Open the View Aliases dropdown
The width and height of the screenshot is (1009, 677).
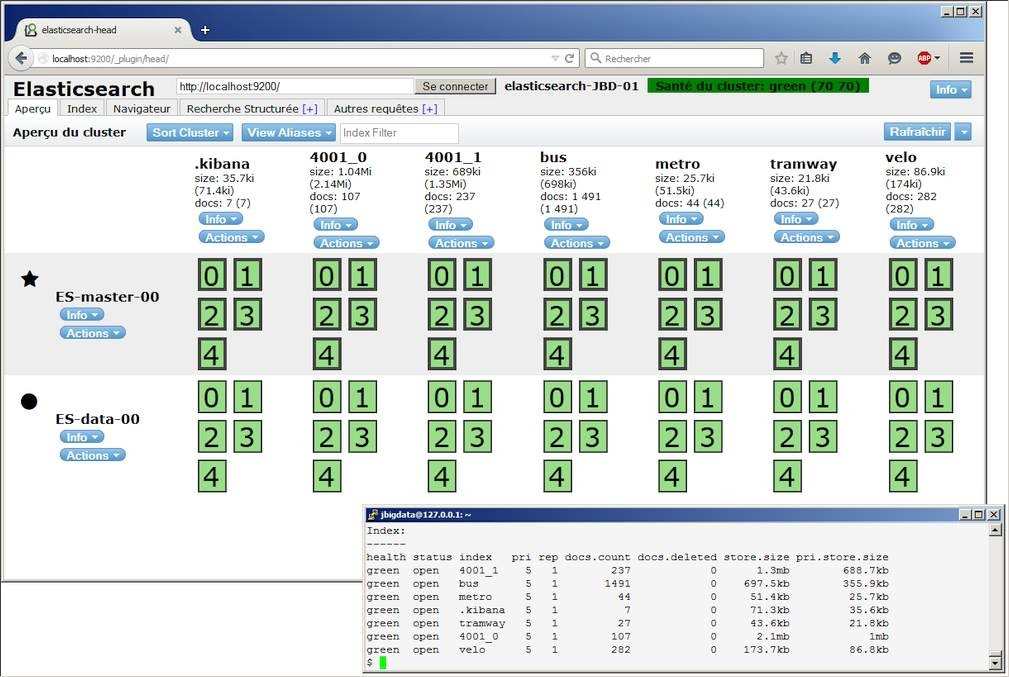(x=288, y=132)
